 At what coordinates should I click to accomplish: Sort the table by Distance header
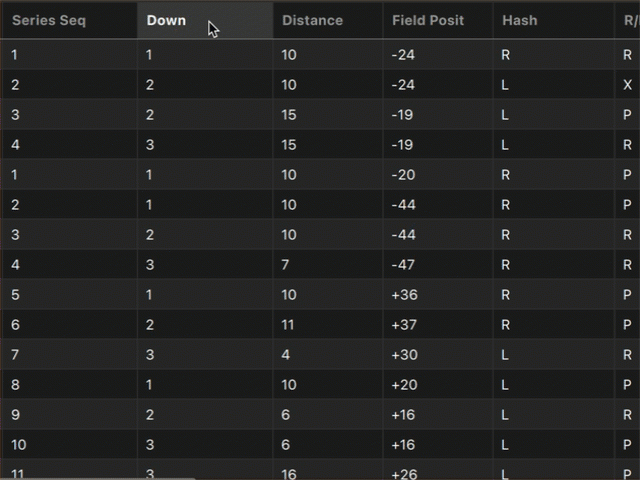[312, 20]
